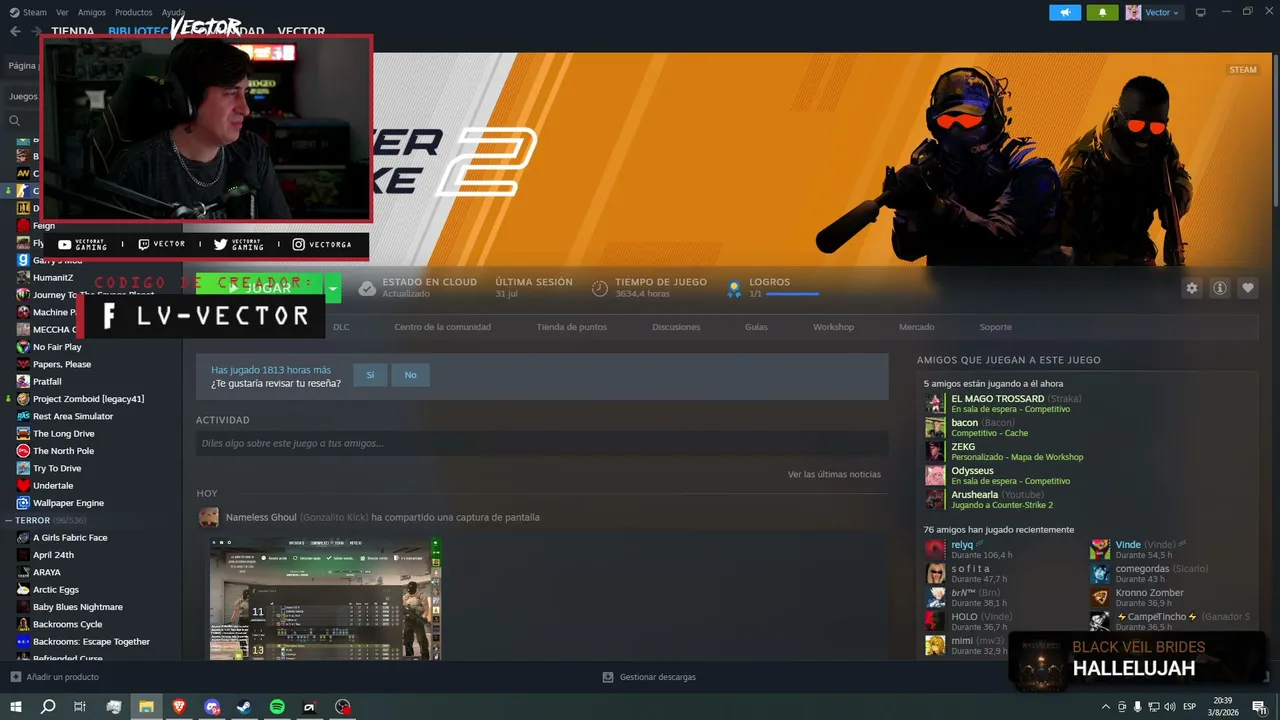The width and height of the screenshot is (1280, 720).
Task: Open the Amigos menu
Action: (x=92, y=12)
